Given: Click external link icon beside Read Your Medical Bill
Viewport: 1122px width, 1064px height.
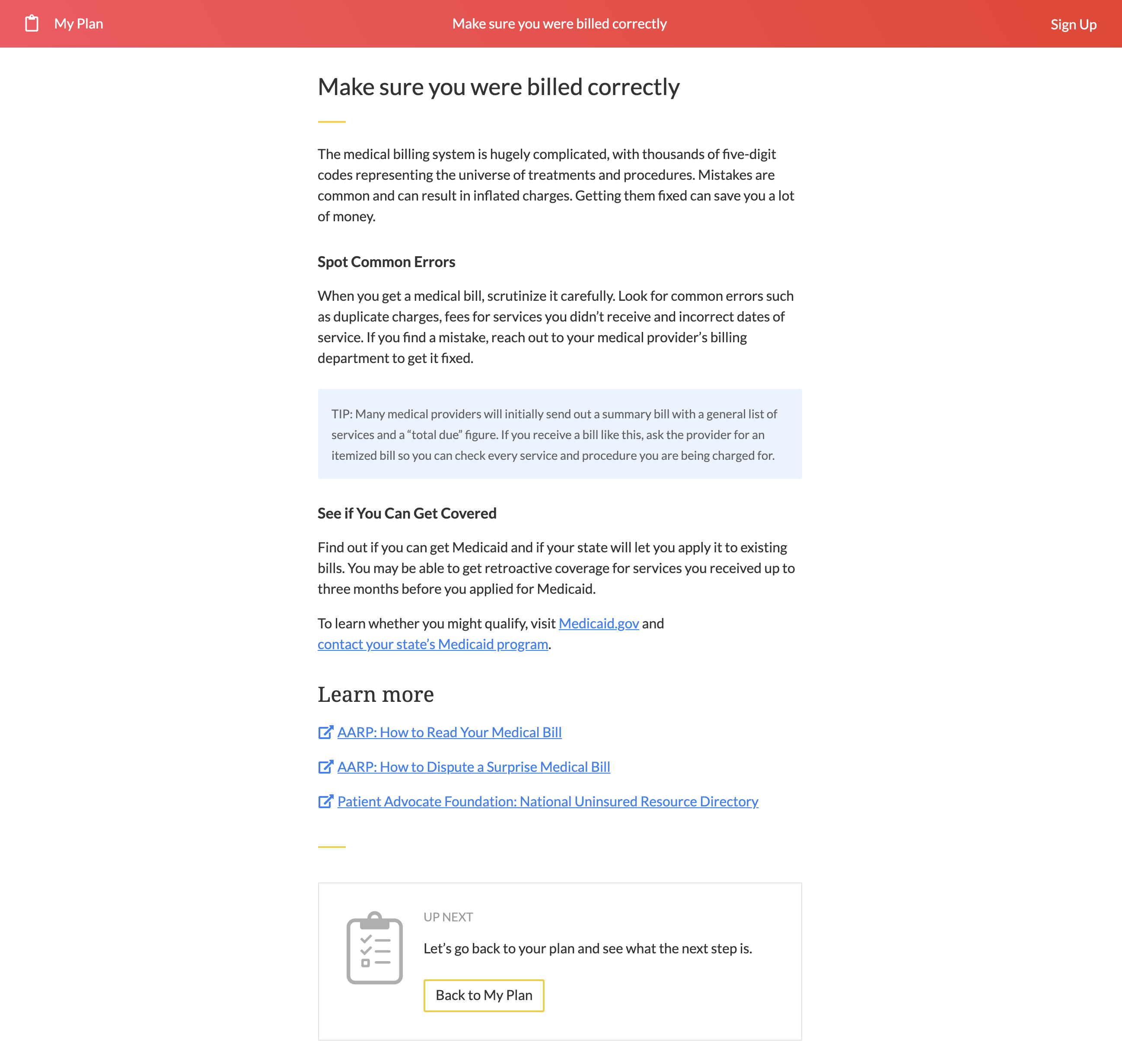Looking at the screenshot, I should 325,732.
